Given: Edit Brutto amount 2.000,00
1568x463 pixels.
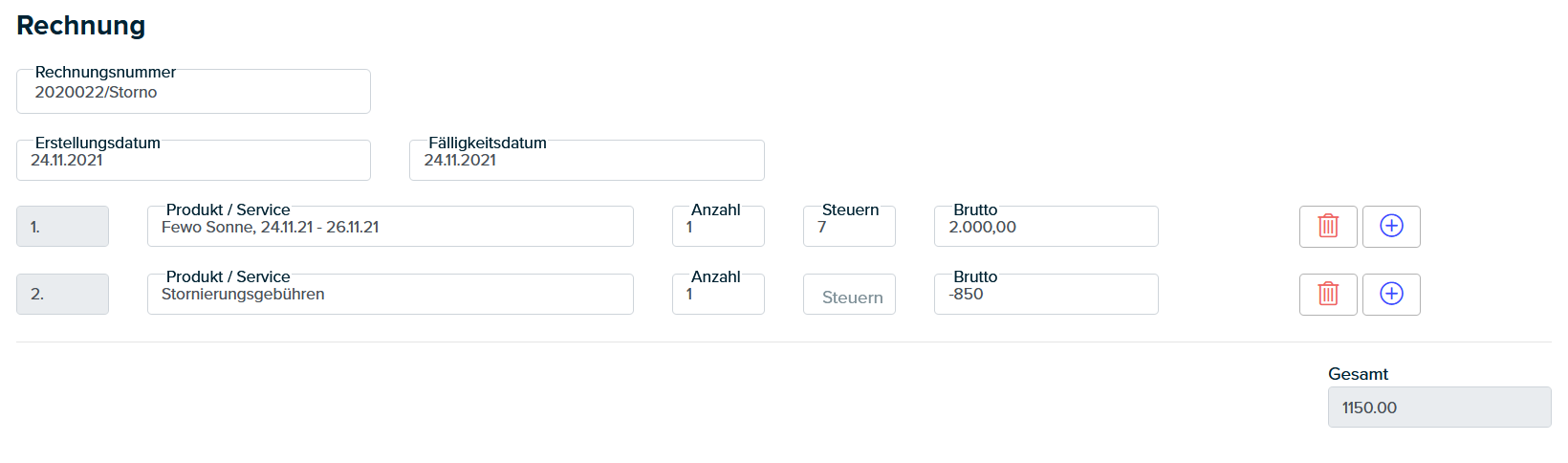Looking at the screenshot, I should coord(1046,227).
